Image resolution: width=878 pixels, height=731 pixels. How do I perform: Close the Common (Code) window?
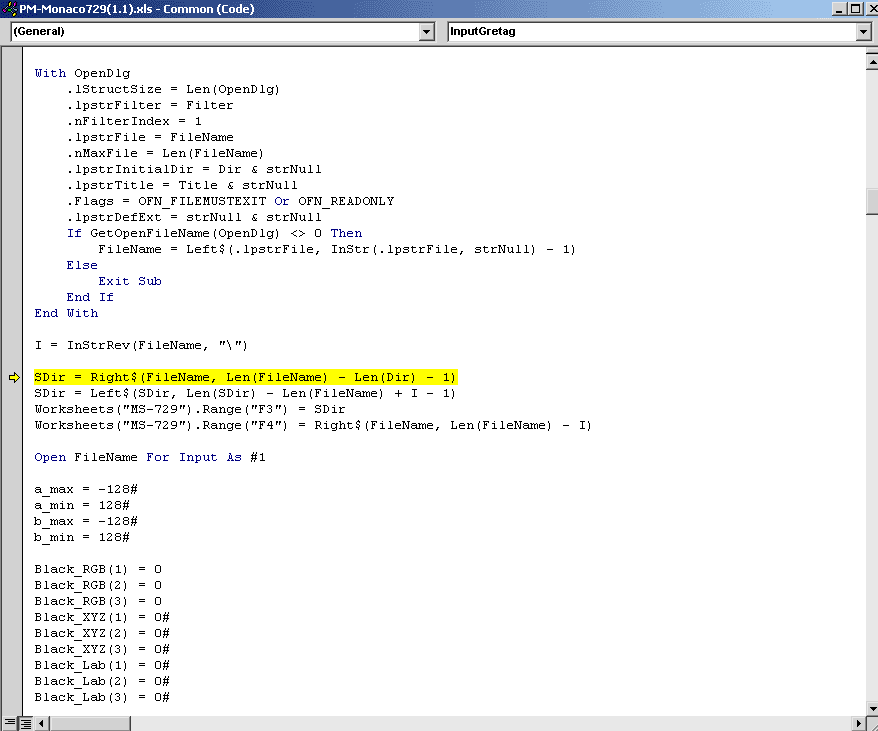coord(871,9)
